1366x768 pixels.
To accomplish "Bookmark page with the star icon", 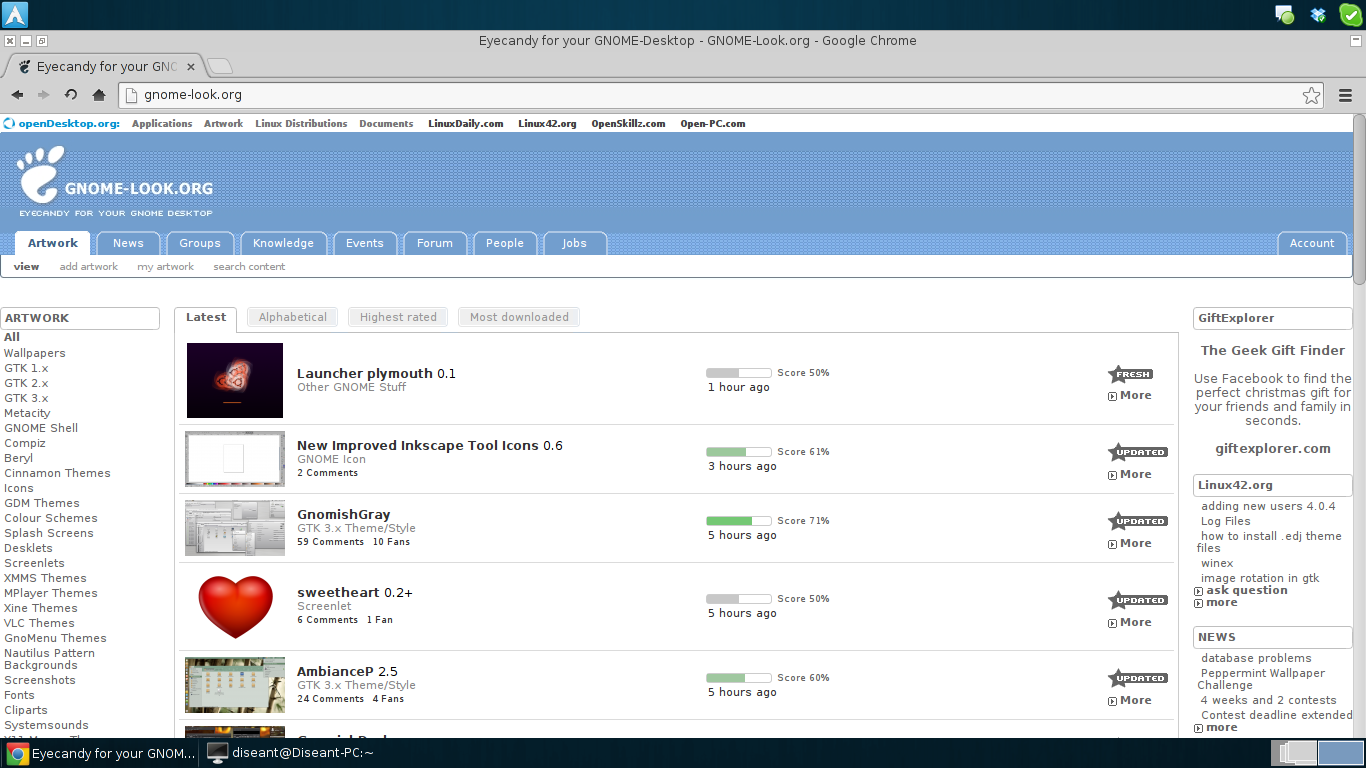I will coord(1311,95).
